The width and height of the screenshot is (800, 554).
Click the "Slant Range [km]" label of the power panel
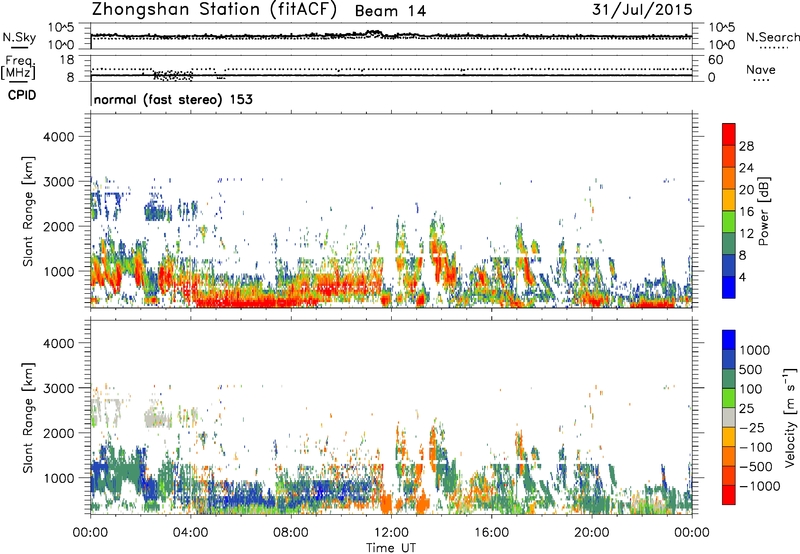point(28,211)
